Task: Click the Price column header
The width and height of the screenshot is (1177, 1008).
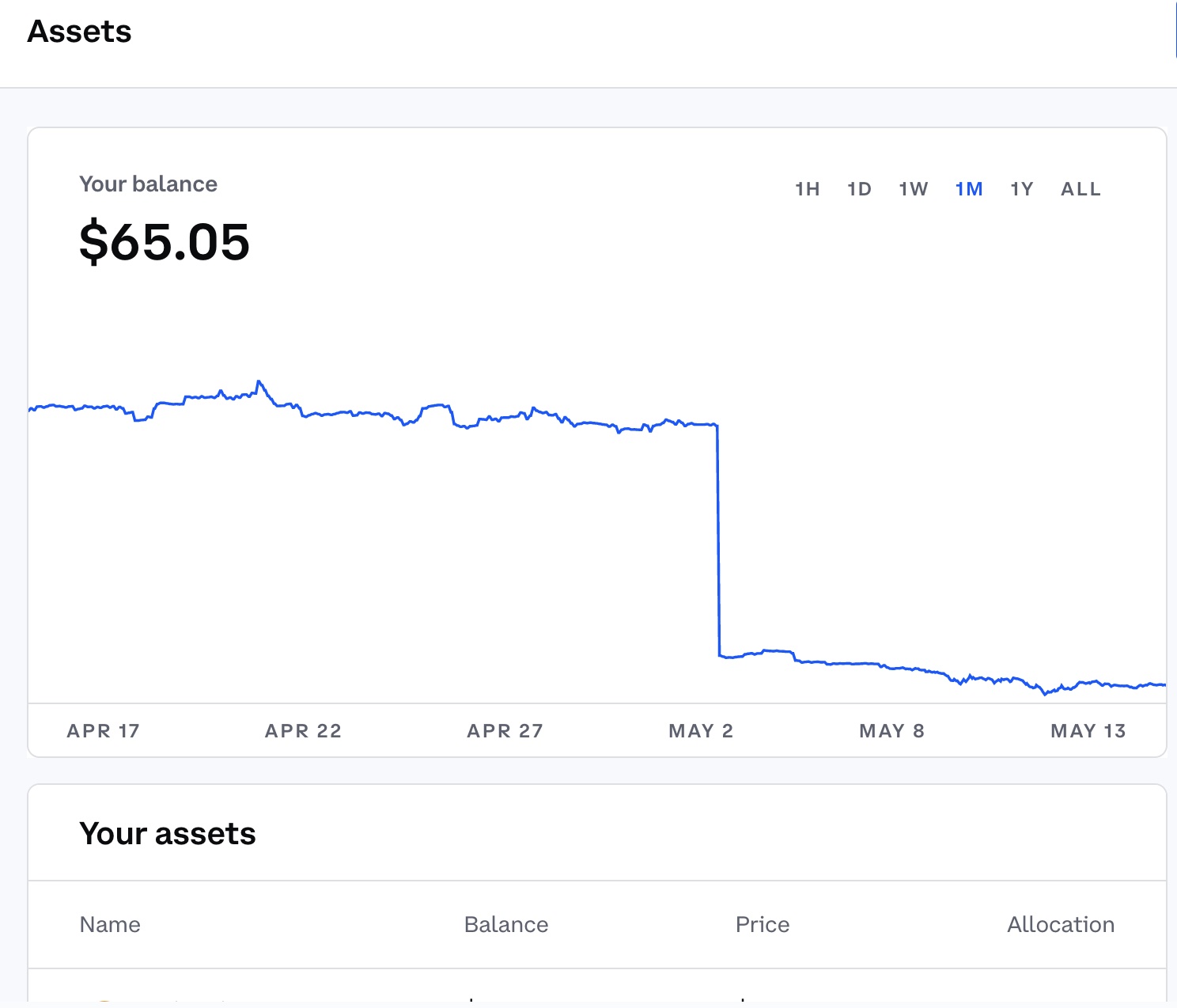Action: 763,924
